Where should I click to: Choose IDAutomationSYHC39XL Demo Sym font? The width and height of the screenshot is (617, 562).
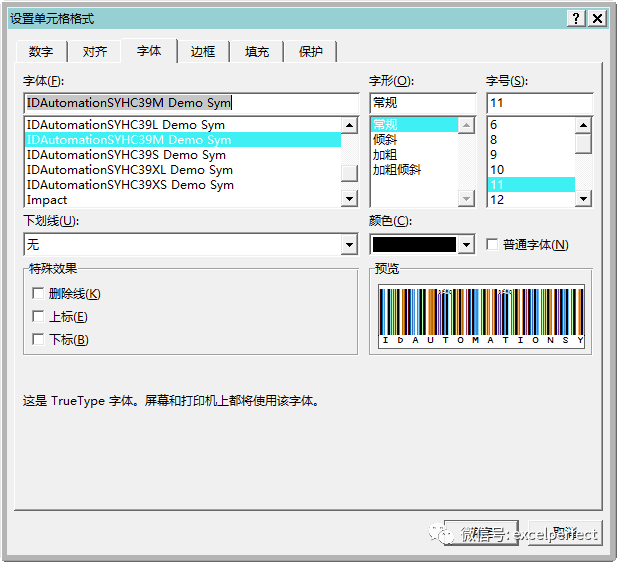click(x=183, y=170)
